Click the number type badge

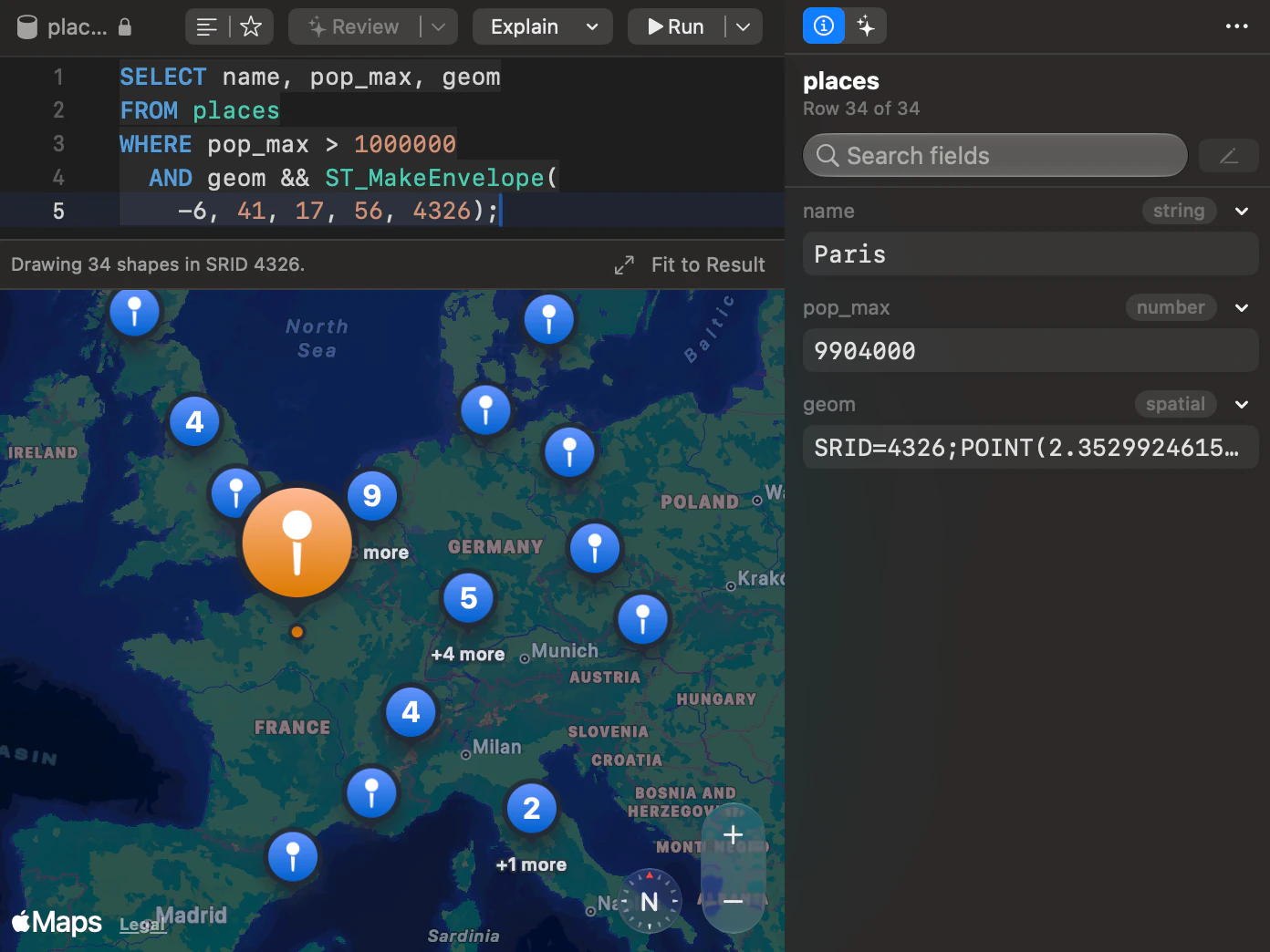(x=1171, y=307)
